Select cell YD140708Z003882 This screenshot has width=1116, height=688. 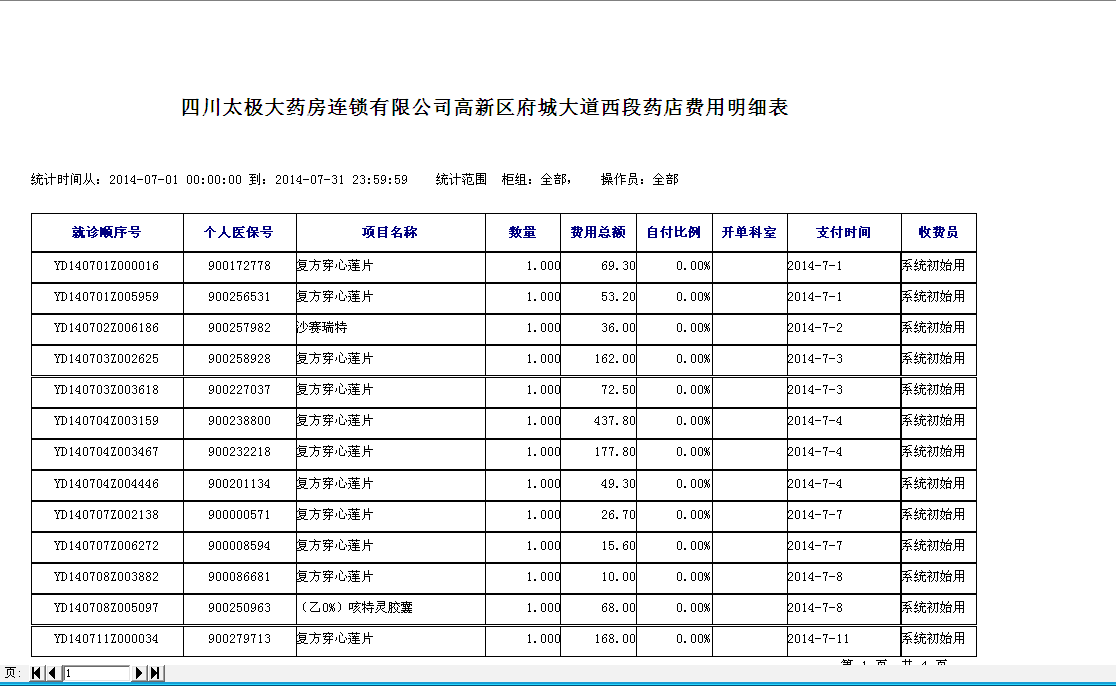[107, 577]
